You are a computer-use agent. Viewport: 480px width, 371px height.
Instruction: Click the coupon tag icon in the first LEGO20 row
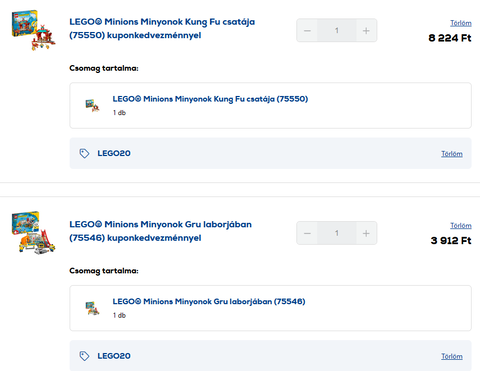(84, 153)
